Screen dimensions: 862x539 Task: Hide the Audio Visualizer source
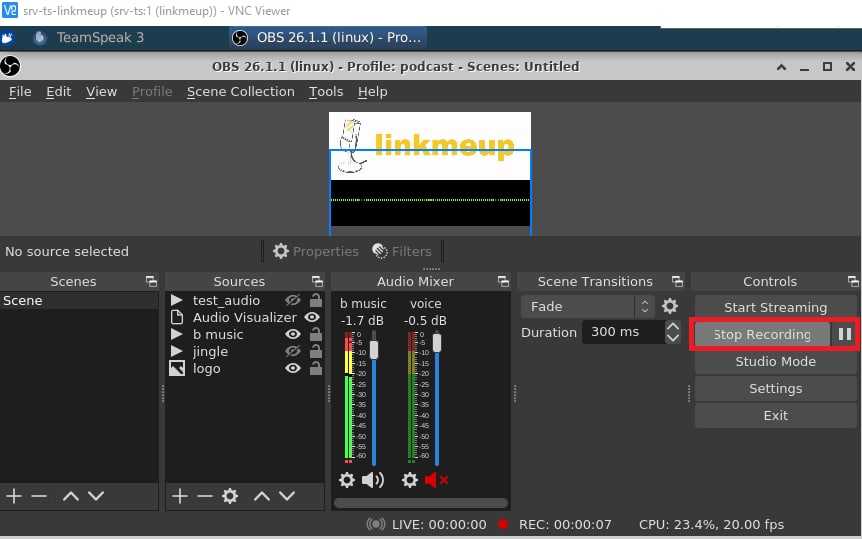pyautogui.click(x=311, y=317)
